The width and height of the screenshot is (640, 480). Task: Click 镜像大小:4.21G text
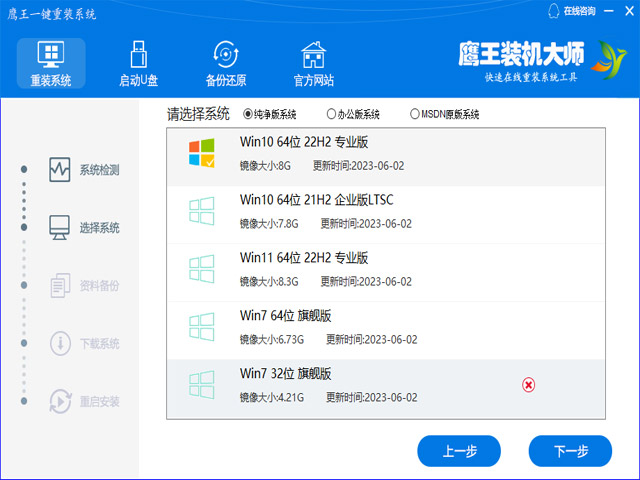pos(272,398)
